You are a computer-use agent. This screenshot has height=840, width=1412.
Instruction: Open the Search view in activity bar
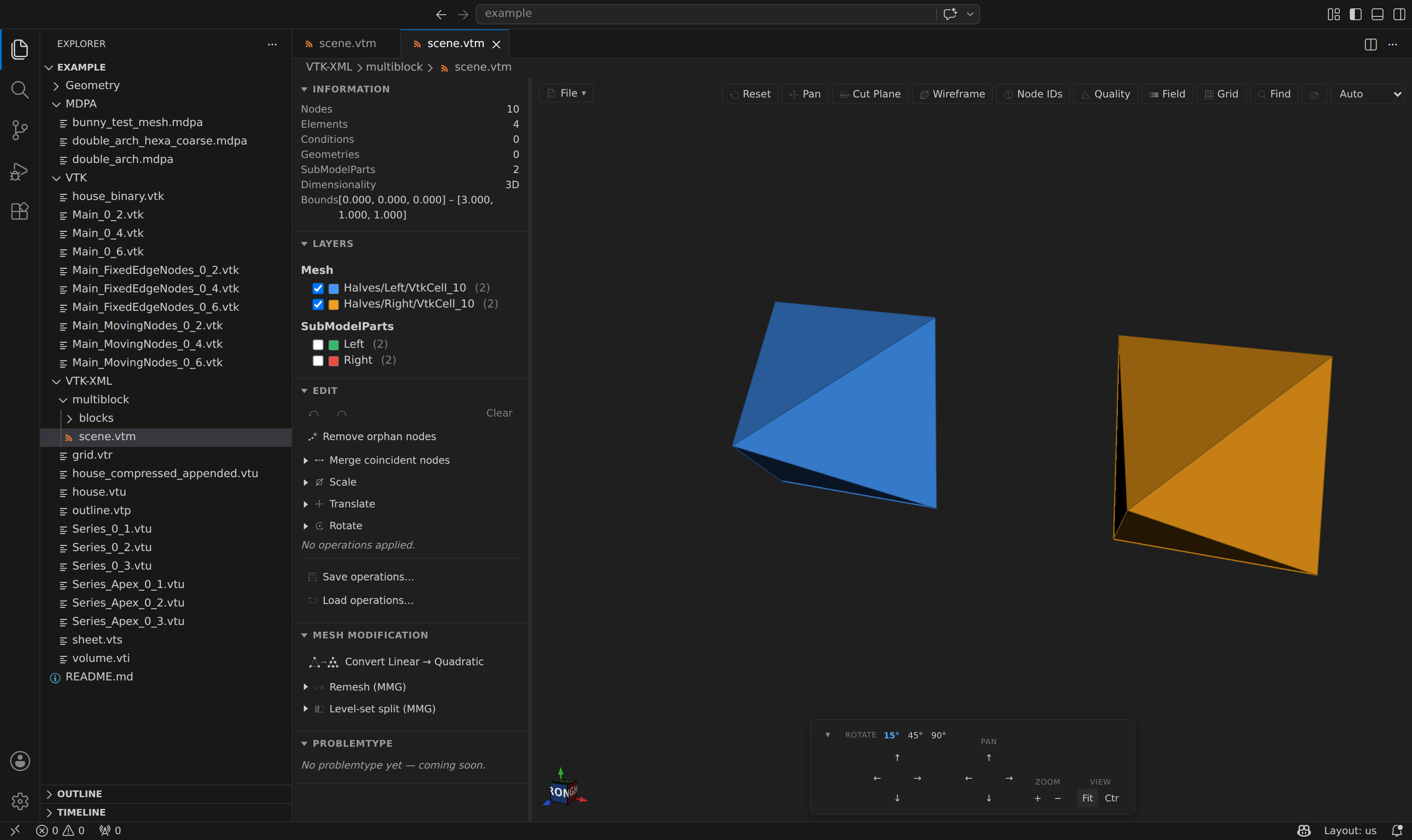(20, 89)
